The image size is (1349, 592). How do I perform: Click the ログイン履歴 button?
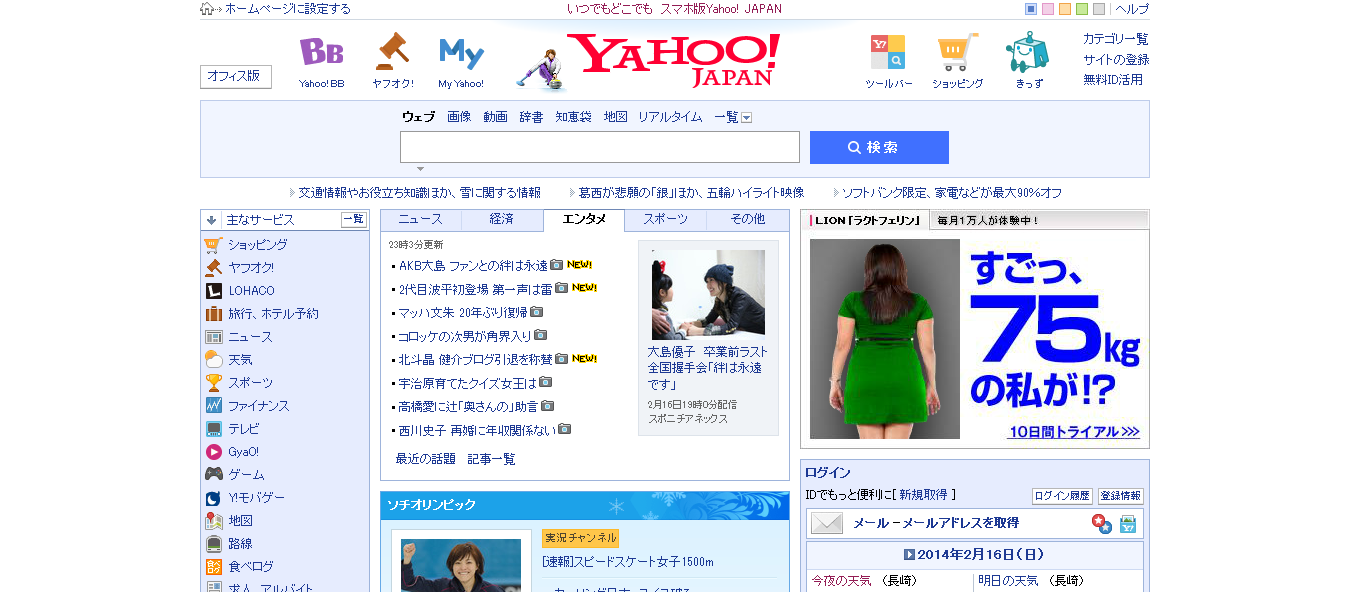point(1062,496)
